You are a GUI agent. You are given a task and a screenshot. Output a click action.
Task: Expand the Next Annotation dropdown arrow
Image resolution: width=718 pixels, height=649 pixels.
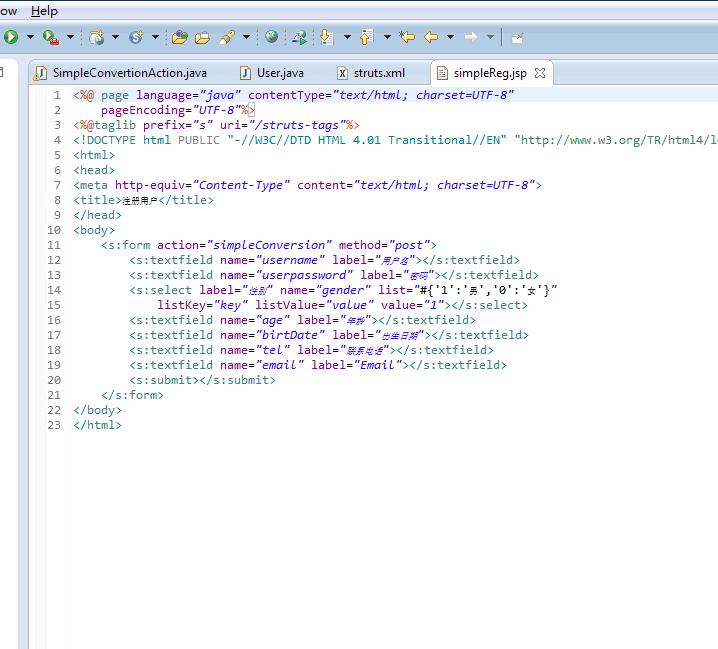click(x=347, y=37)
